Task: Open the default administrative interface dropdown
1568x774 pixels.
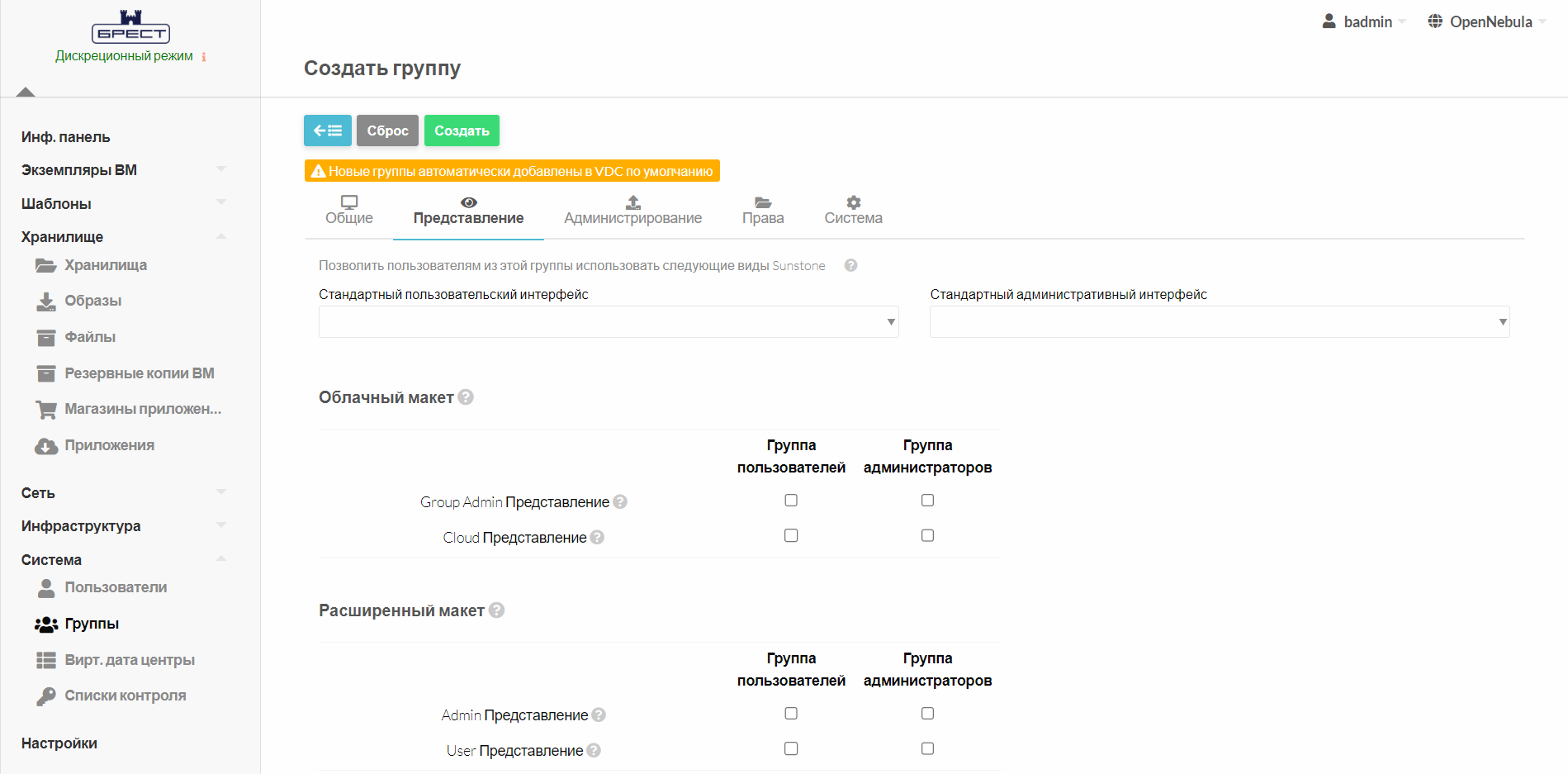Action: (1219, 322)
